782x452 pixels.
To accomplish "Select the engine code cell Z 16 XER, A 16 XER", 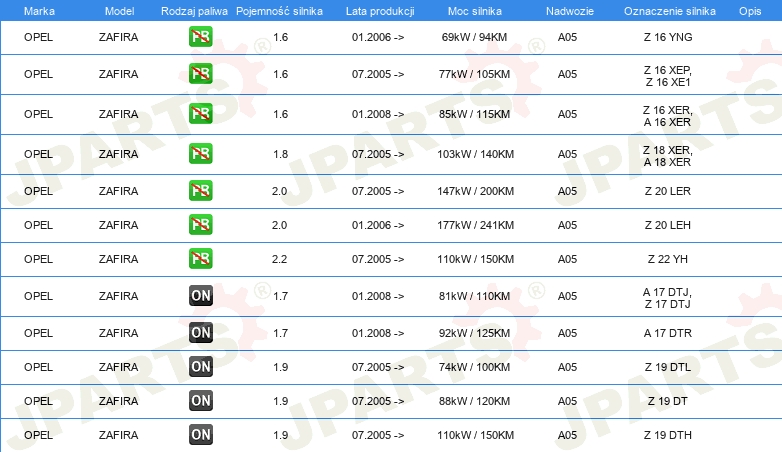I will [668, 116].
